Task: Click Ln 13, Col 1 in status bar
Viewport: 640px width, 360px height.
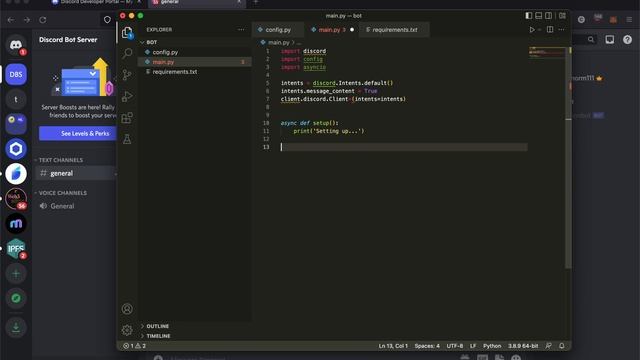Action: pos(393,346)
